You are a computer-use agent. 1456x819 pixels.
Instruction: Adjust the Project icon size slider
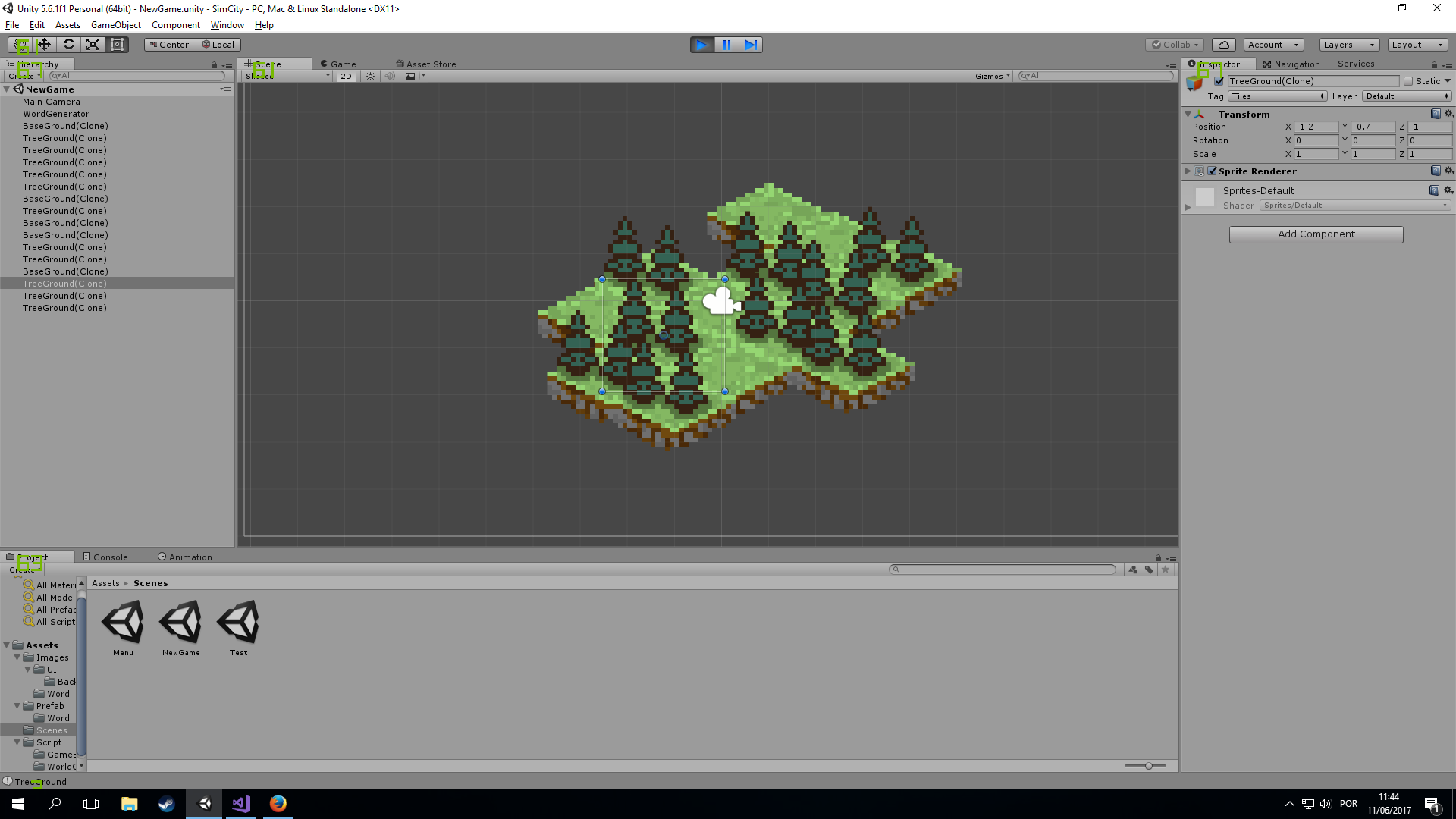(x=1149, y=766)
